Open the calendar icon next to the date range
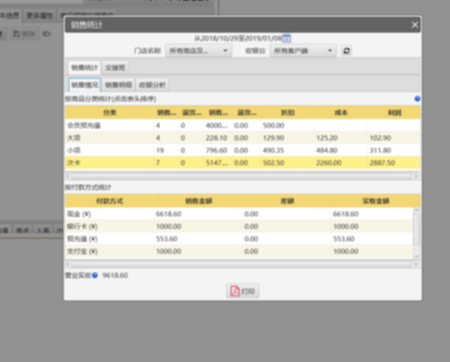 [287, 38]
